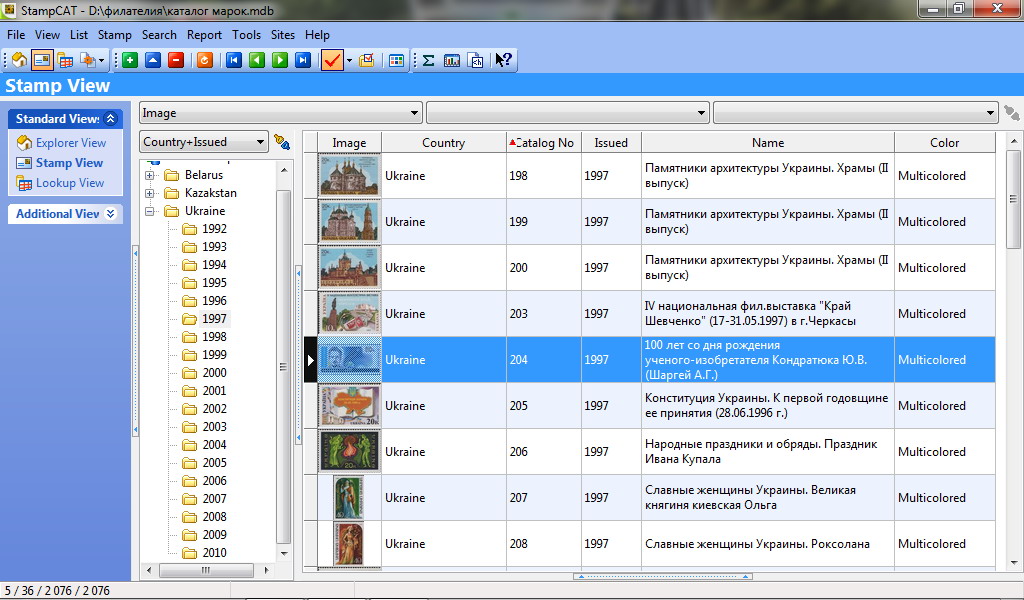Click the filter icon right of the top combo boxes

pos(1012,113)
